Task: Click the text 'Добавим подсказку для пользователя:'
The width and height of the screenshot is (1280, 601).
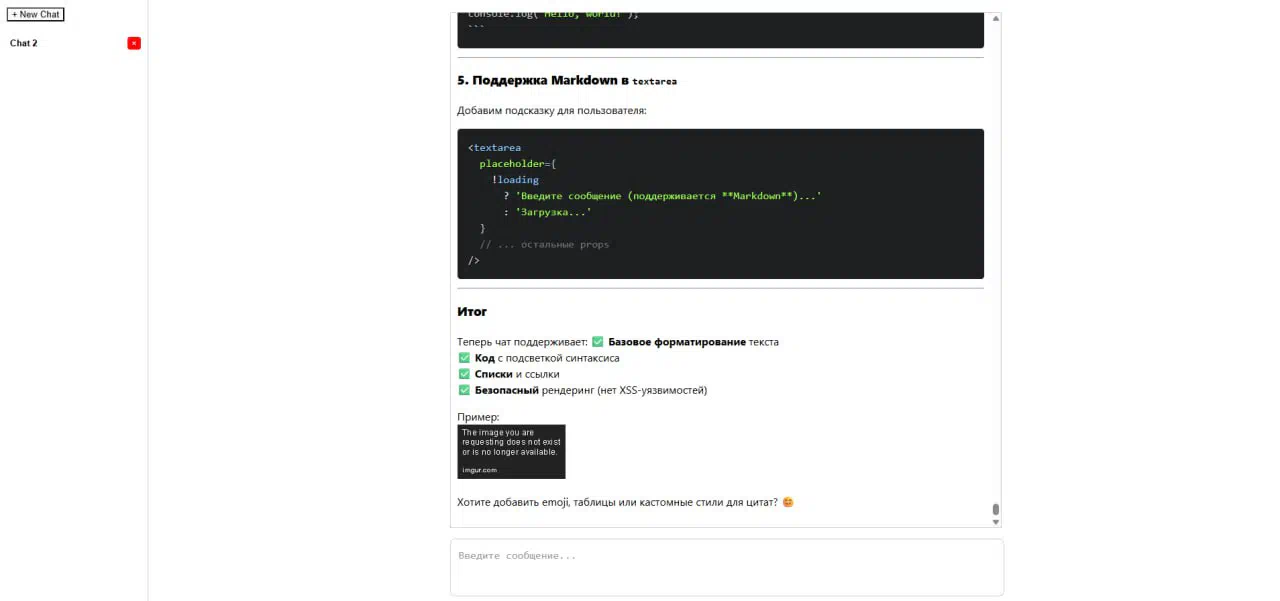Action: [552, 110]
